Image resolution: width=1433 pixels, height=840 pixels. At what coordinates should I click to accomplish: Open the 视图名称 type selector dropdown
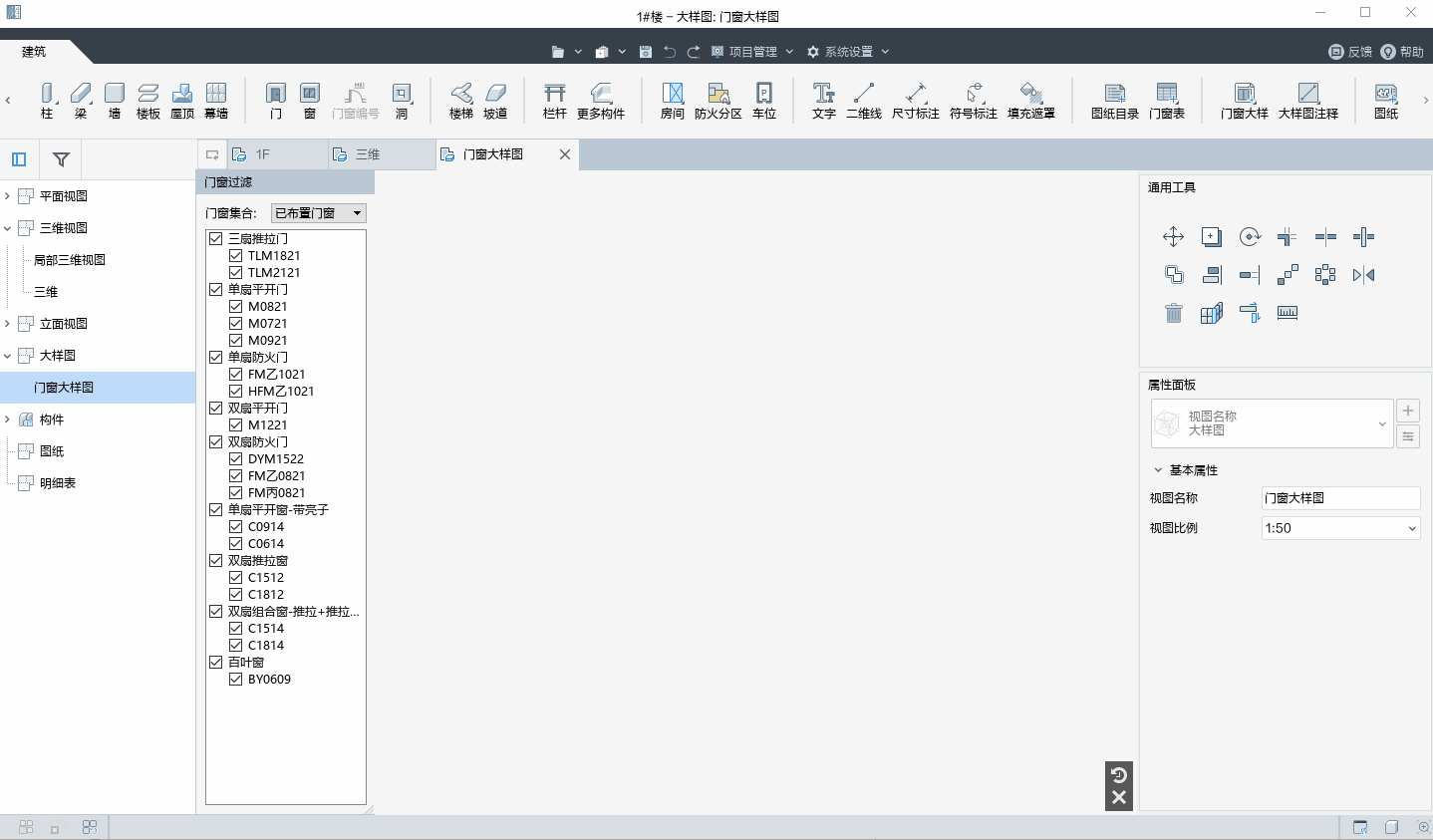pyautogui.click(x=1272, y=423)
